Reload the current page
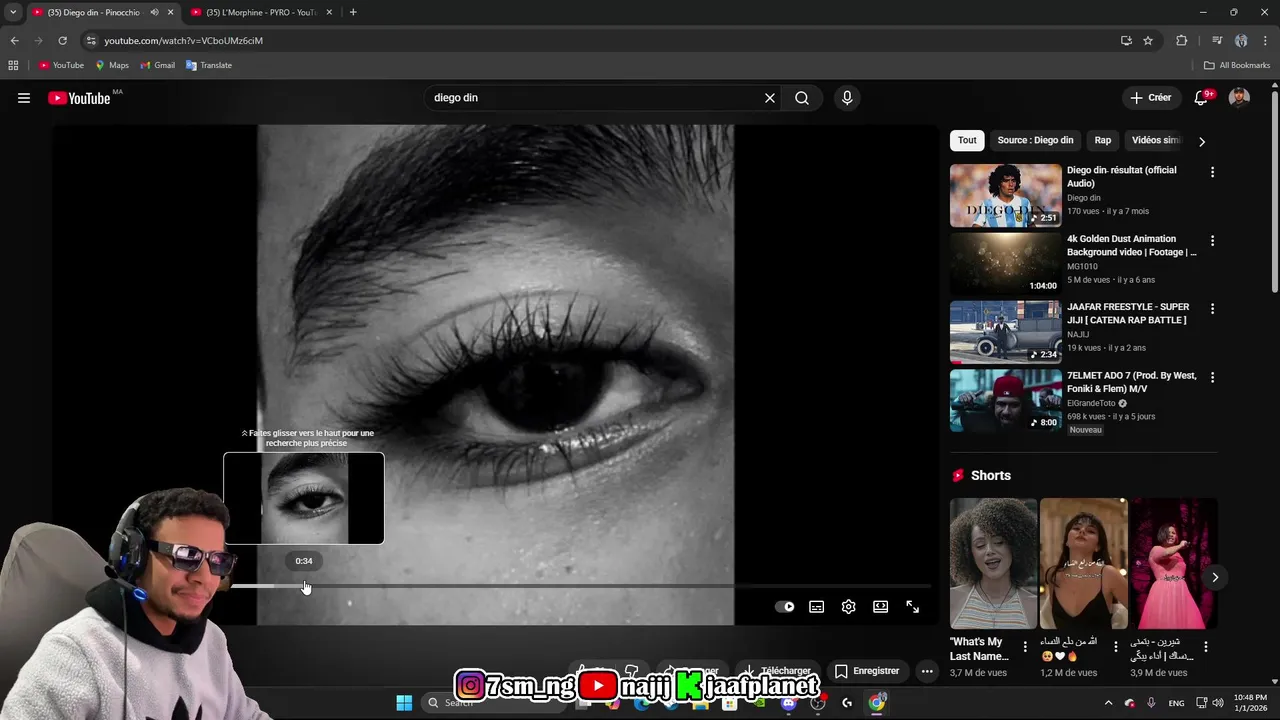This screenshot has height=720, width=1280. pyautogui.click(x=62, y=40)
